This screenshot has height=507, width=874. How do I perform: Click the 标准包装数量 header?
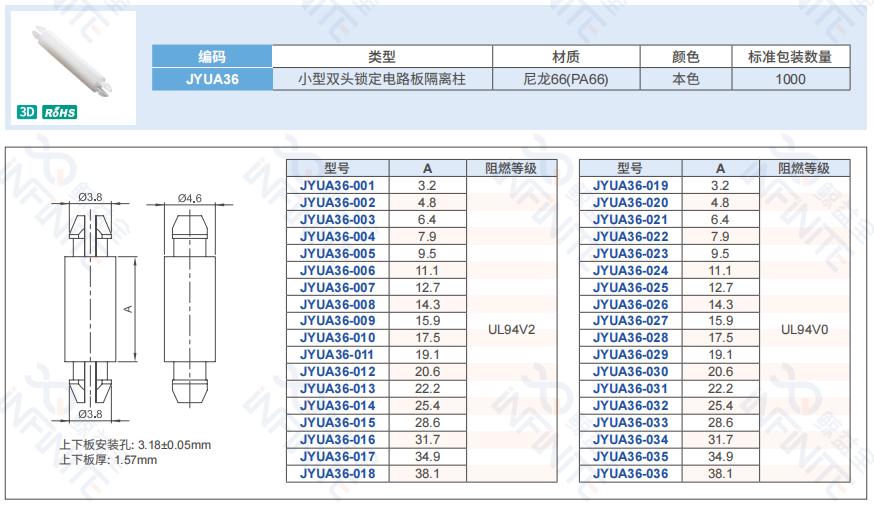[x=790, y=57]
